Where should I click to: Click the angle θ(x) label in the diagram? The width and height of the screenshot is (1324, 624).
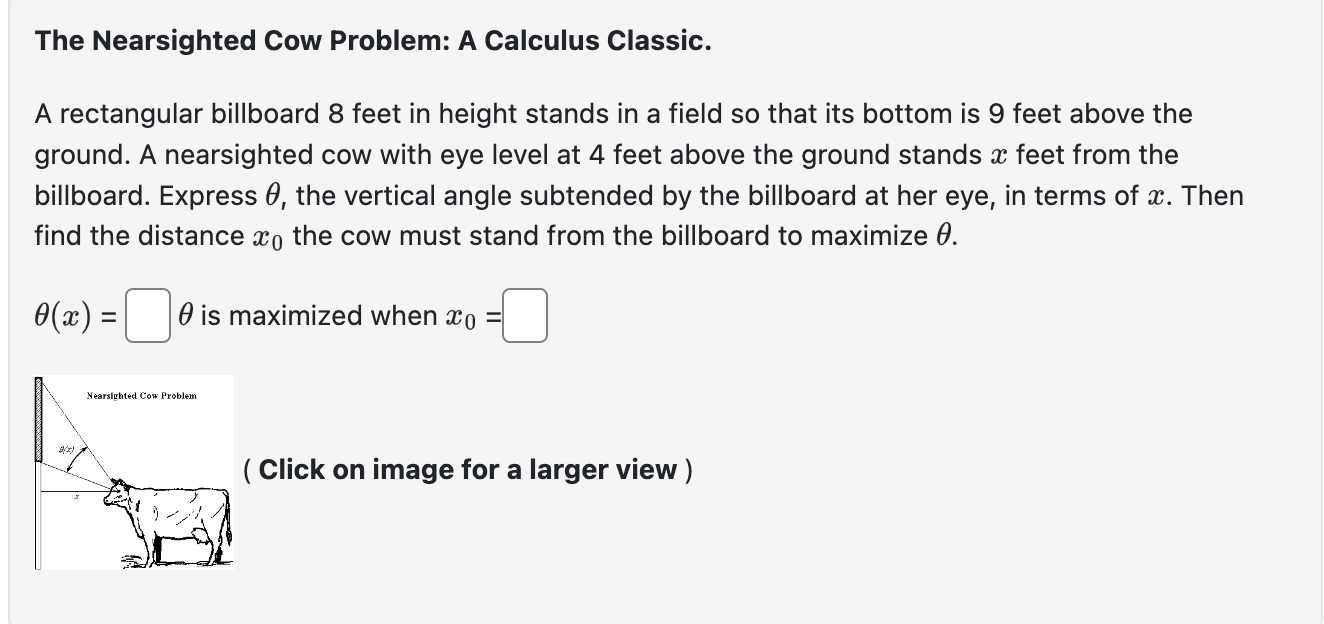point(66,450)
